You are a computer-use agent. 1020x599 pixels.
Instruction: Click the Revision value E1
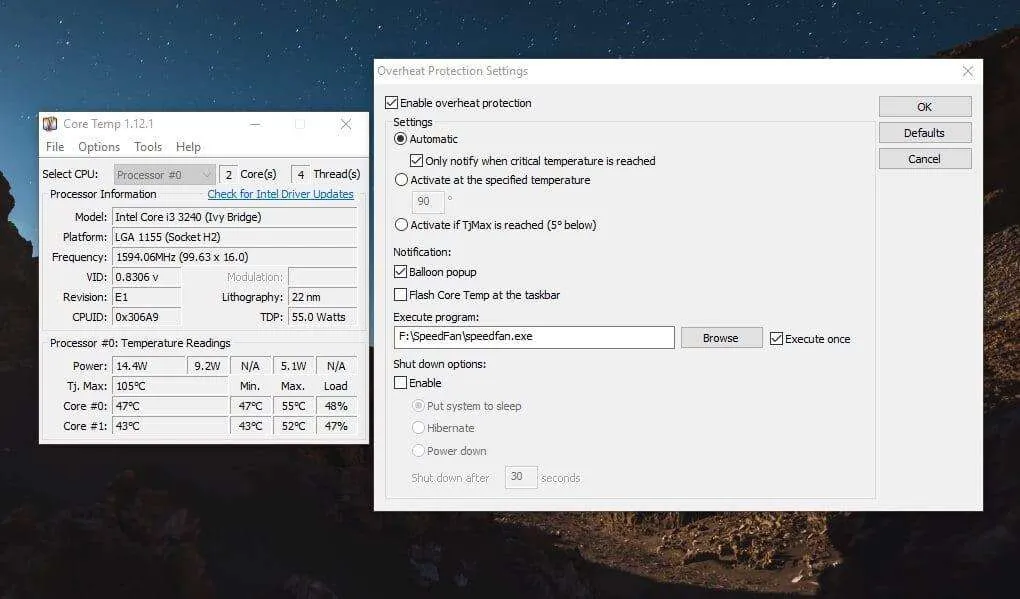[x=147, y=297]
